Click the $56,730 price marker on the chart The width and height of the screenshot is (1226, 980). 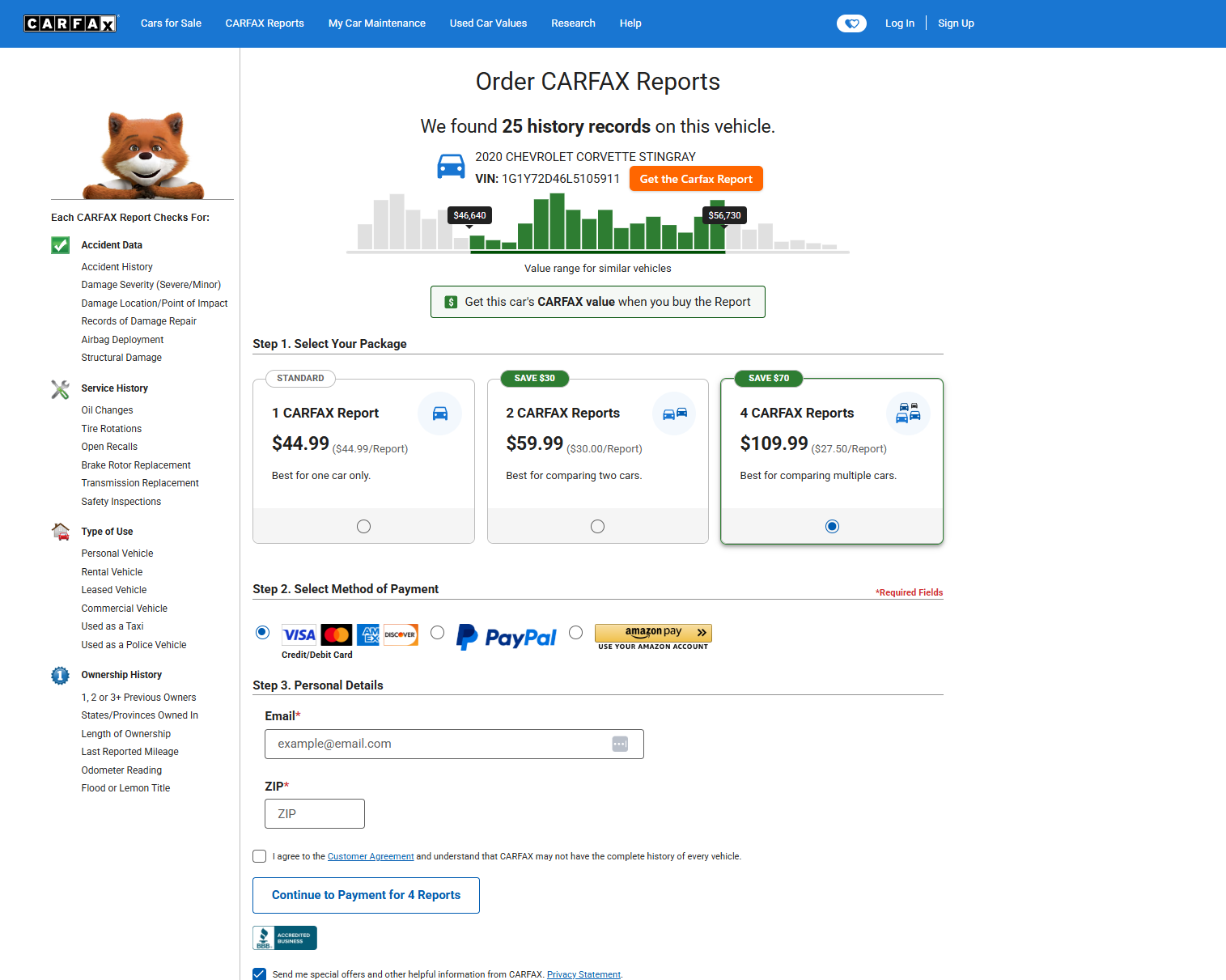point(724,215)
